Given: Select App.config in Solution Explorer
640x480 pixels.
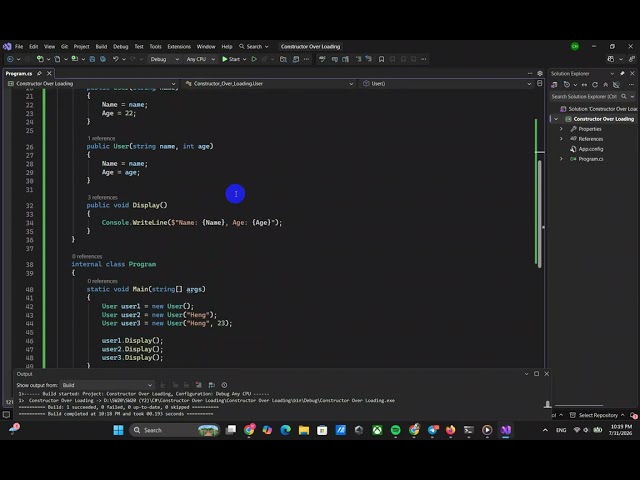Looking at the screenshot, I should [591, 149].
